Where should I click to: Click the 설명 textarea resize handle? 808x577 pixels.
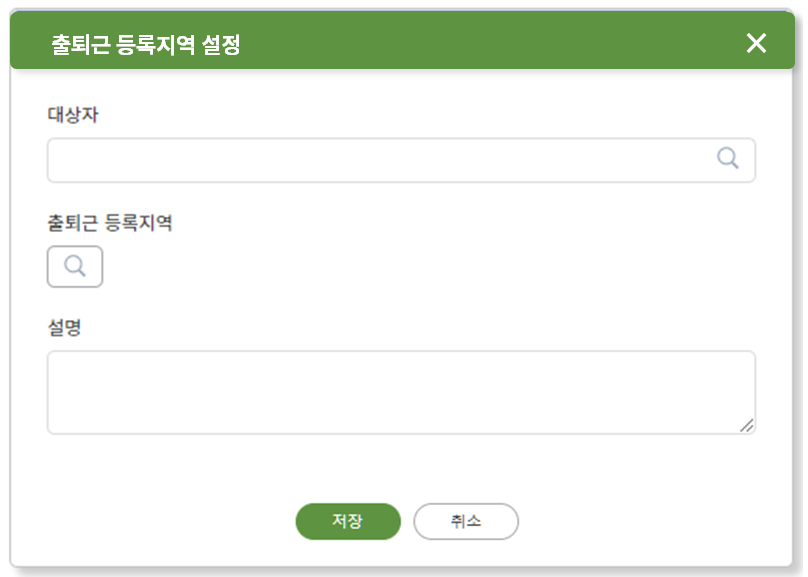[747, 426]
